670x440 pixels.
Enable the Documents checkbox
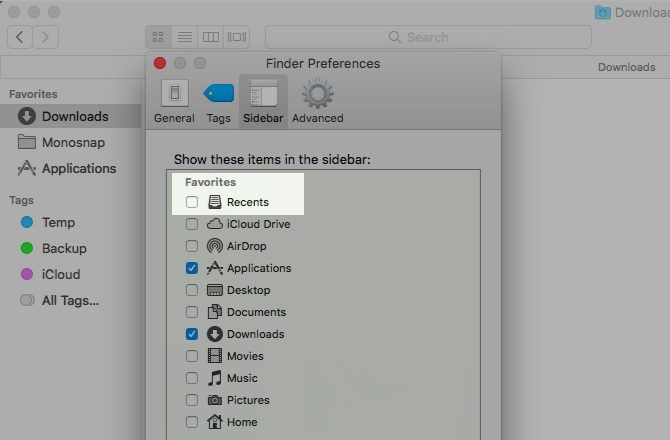tap(192, 312)
